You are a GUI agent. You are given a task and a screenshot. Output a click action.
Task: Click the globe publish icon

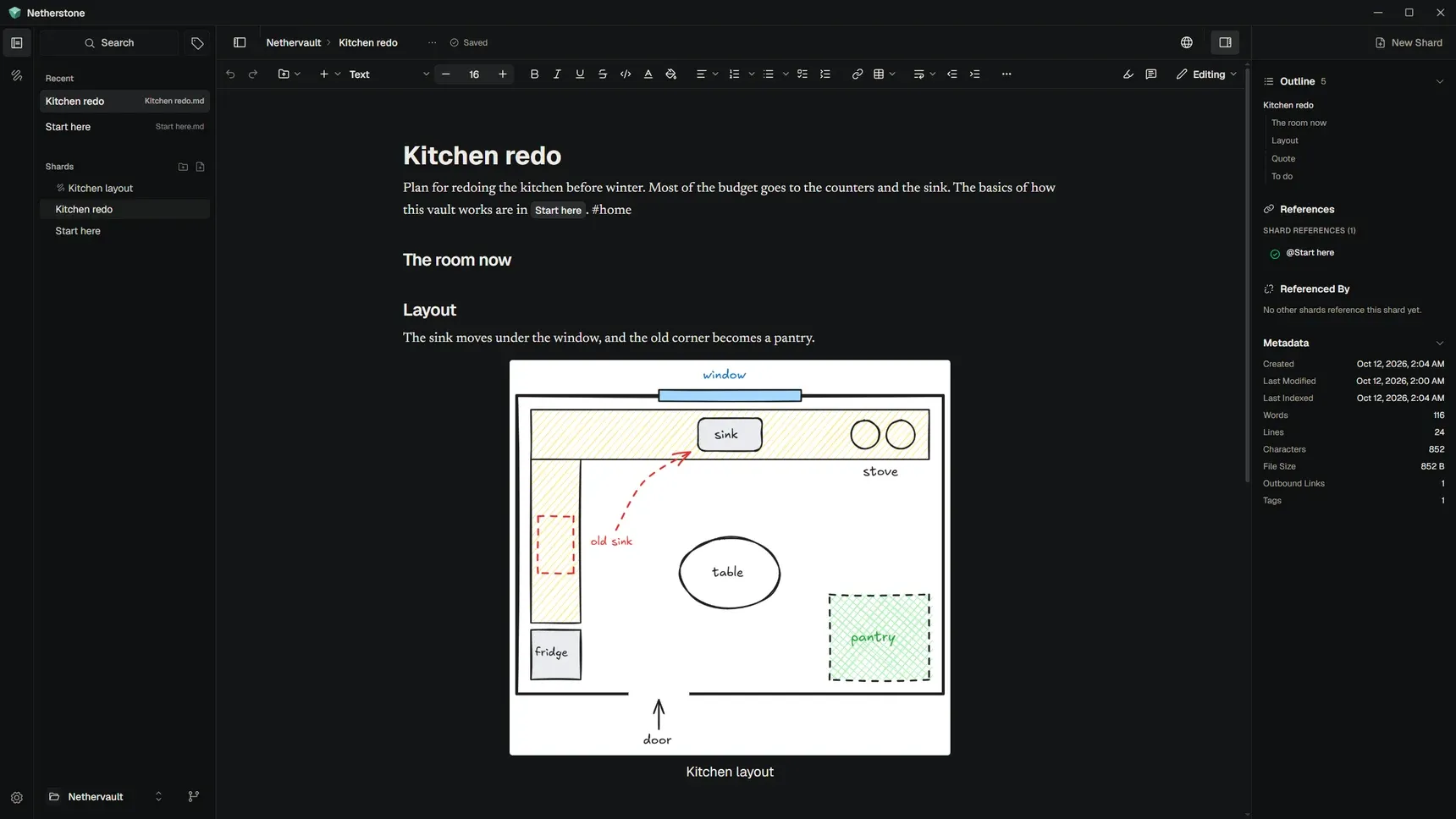point(1187,42)
